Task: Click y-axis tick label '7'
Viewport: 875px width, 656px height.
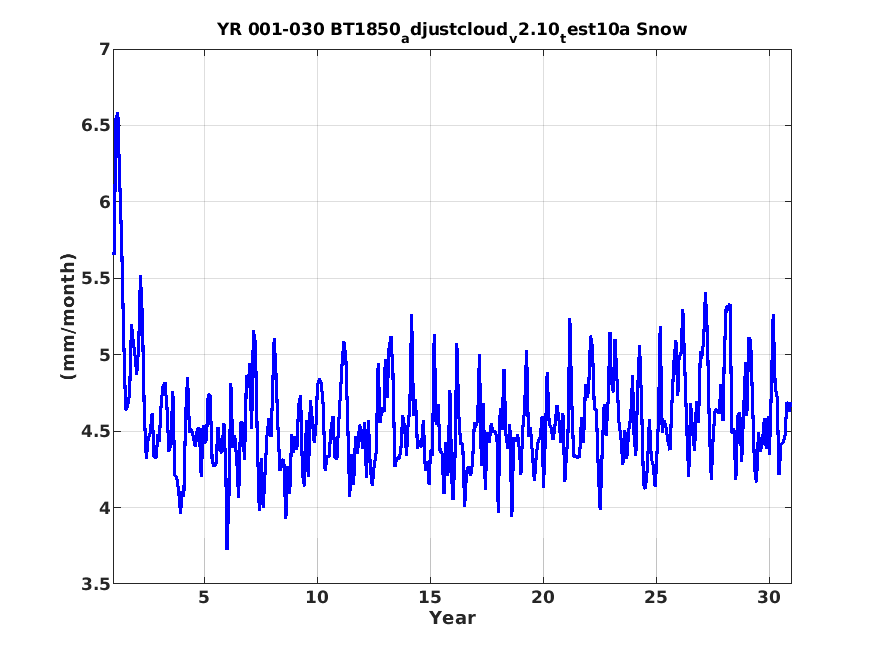Action: click(105, 50)
